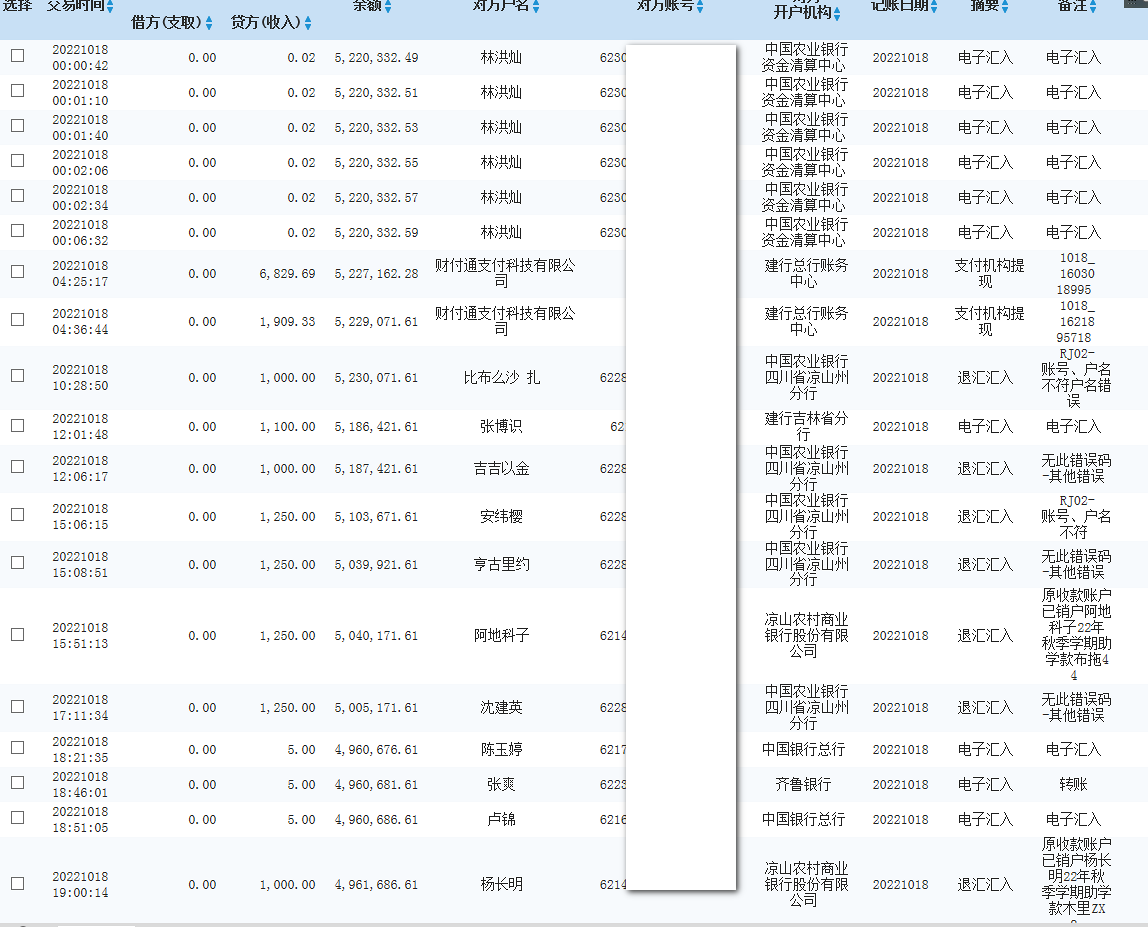The width and height of the screenshot is (1148, 927).
Task: Sort by 摘要 column arrows
Action: pyautogui.click(x=1004, y=7)
